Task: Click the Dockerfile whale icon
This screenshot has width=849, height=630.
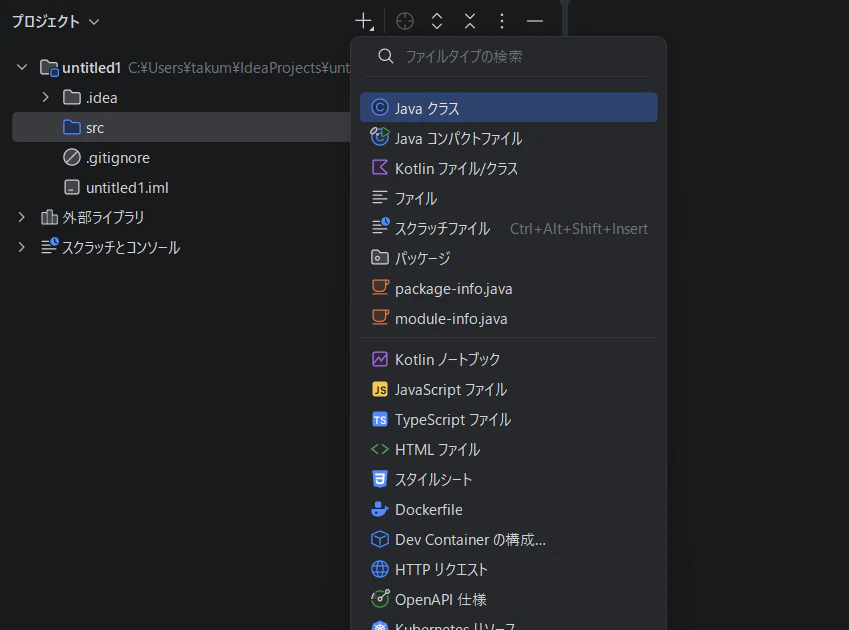Action: click(380, 509)
